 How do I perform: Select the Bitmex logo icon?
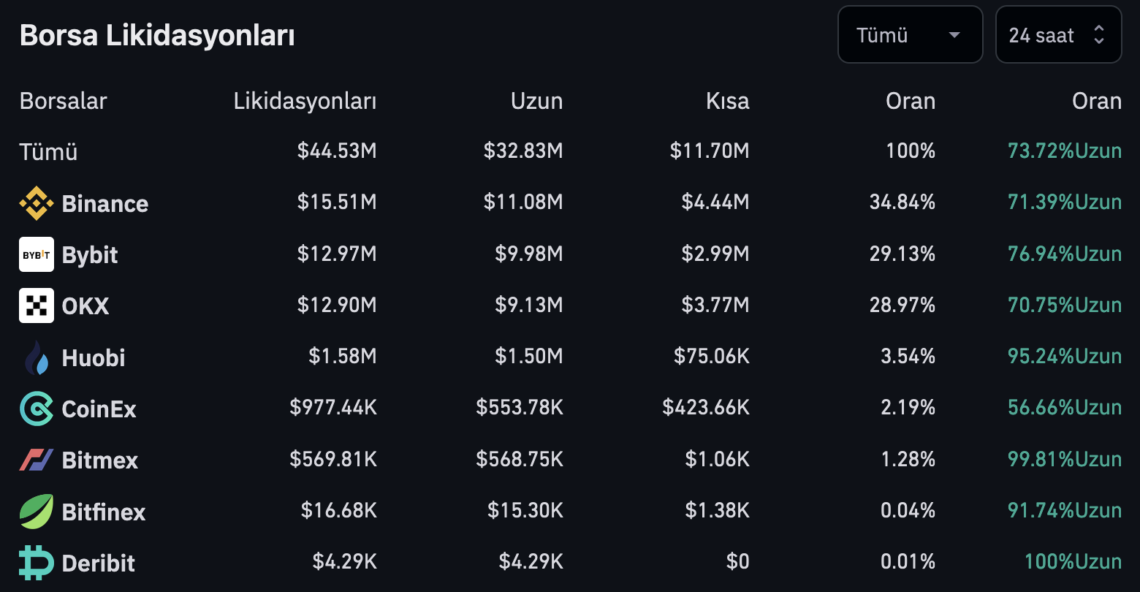pos(36,460)
